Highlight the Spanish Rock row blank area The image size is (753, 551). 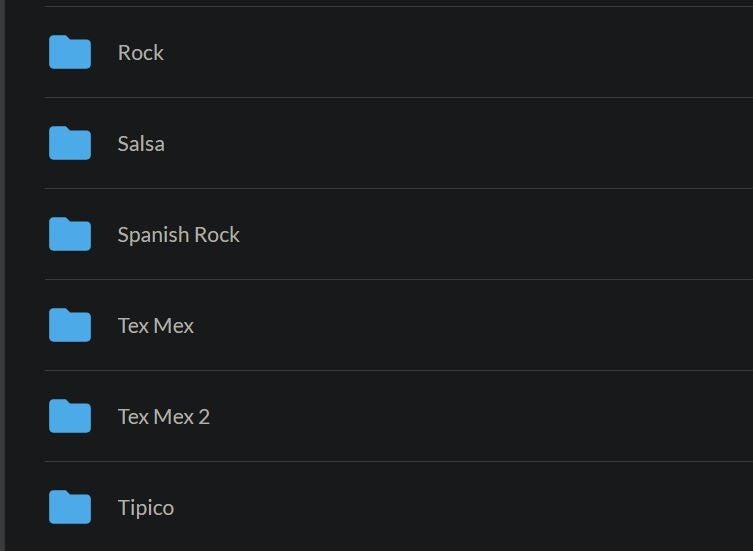[500, 235]
